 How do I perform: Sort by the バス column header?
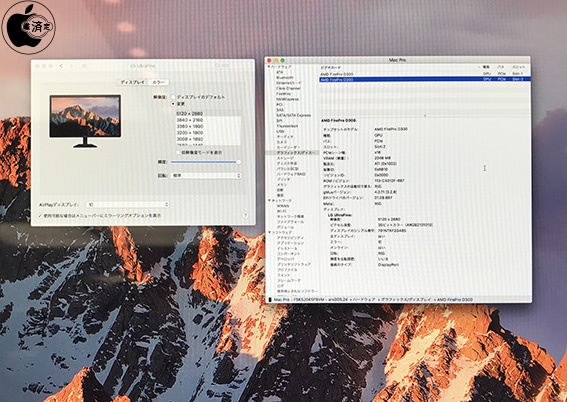pos(500,67)
